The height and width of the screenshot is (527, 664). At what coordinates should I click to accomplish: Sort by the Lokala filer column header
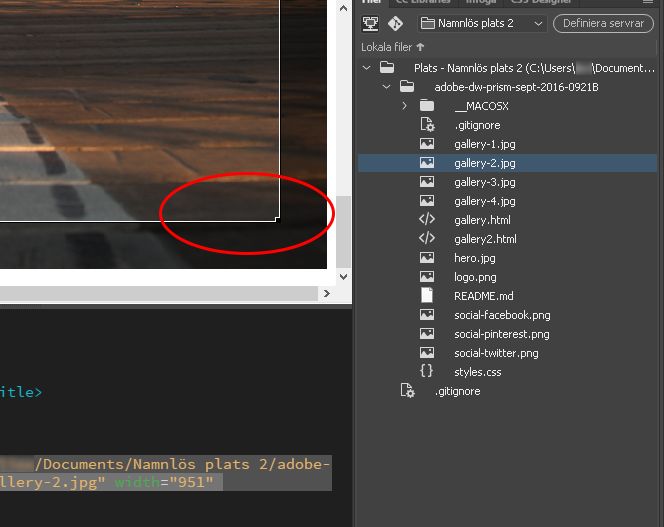click(x=392, y=47)
